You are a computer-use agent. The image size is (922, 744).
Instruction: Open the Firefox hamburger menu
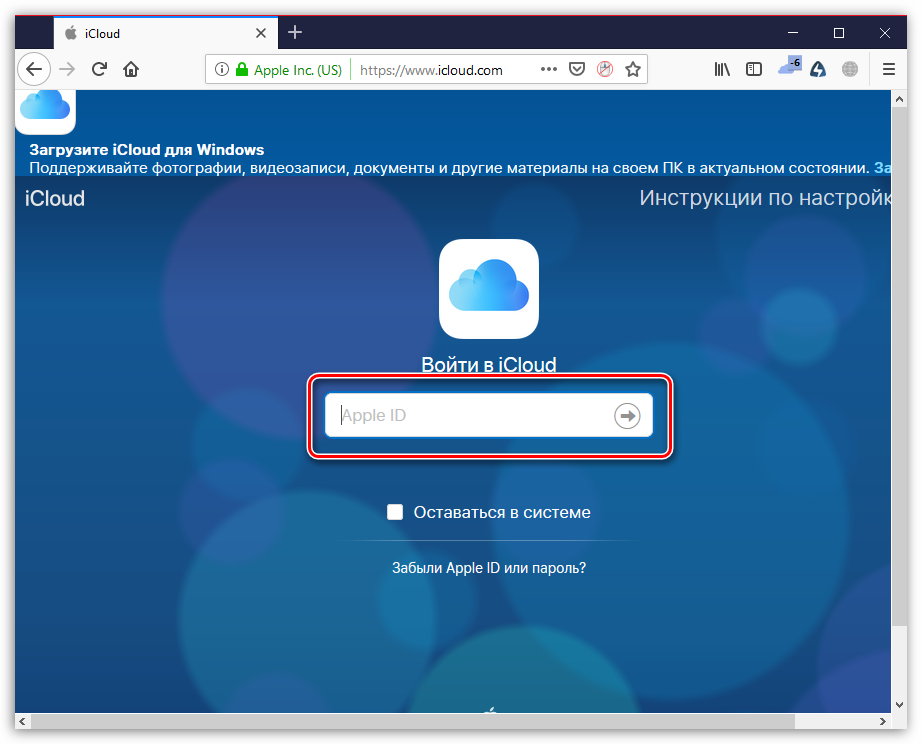click(x=888, y=69)
